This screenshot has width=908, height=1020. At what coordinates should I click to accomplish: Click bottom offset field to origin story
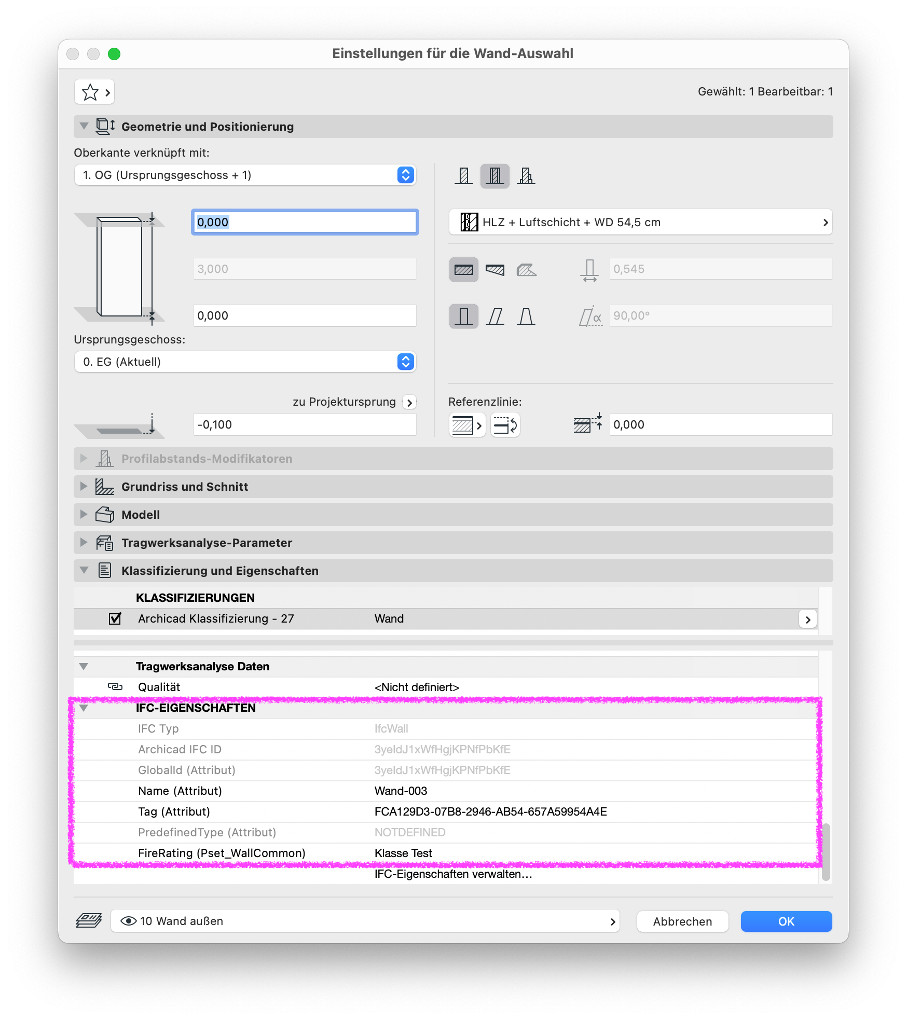click(305, 315)
